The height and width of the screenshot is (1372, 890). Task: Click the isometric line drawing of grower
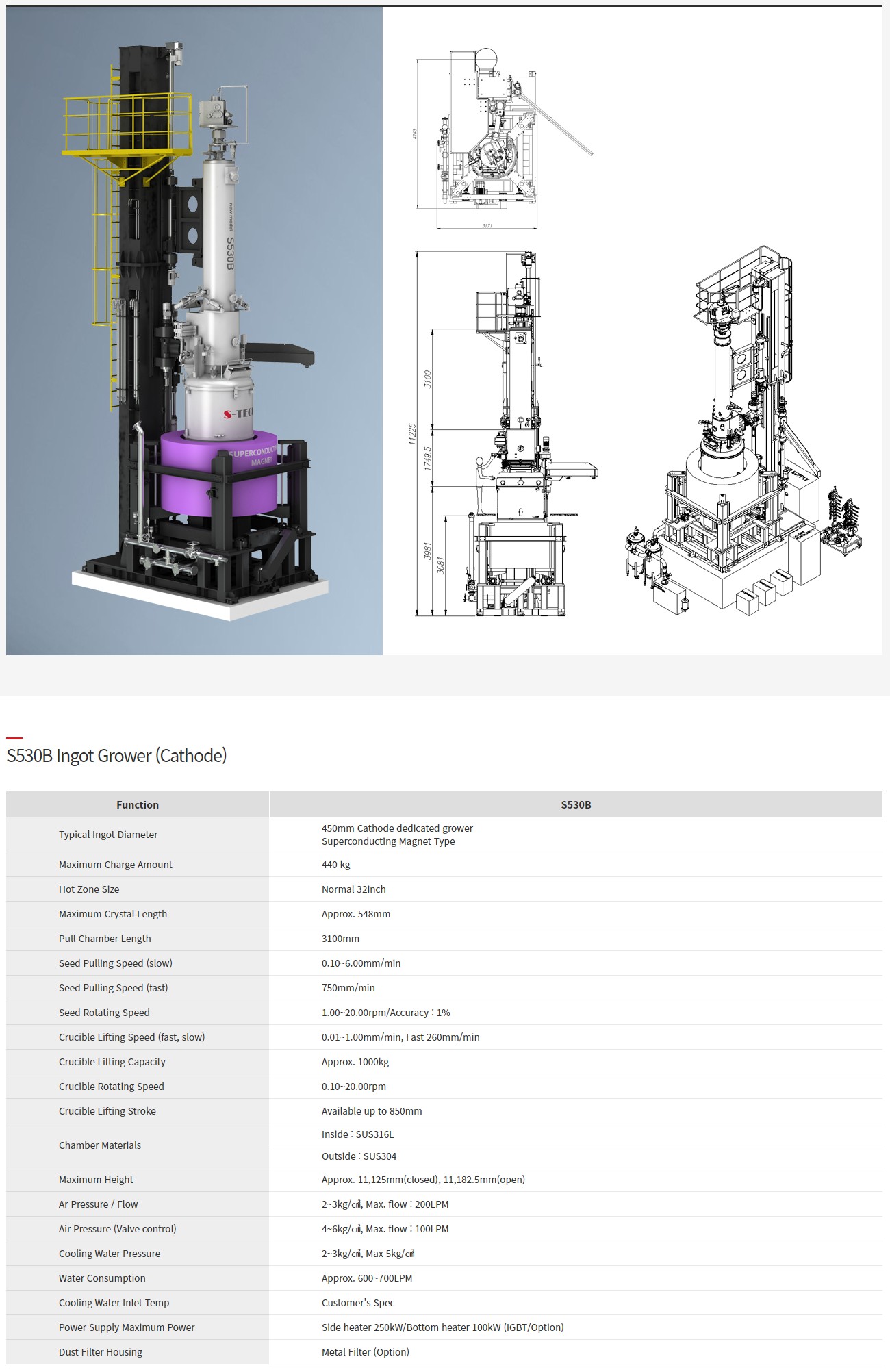pyautogui.click(x=744, y=431)
